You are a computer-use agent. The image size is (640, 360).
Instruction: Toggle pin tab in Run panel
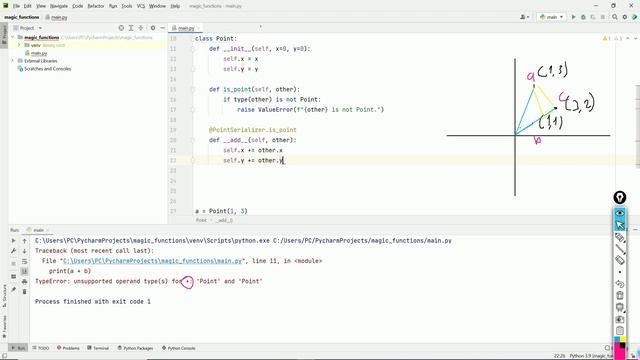pos(13,289)
